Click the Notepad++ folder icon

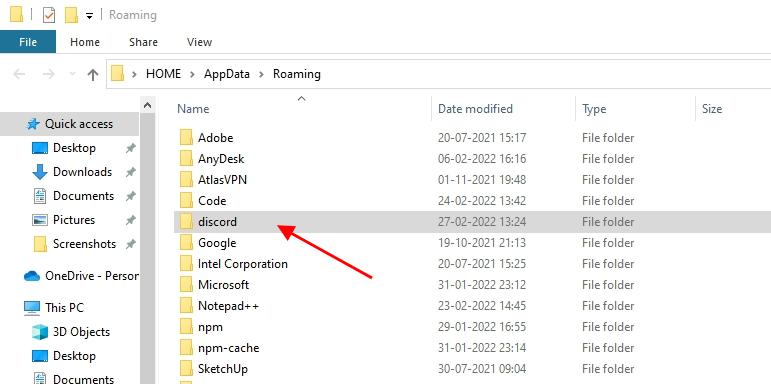[186, 306]
